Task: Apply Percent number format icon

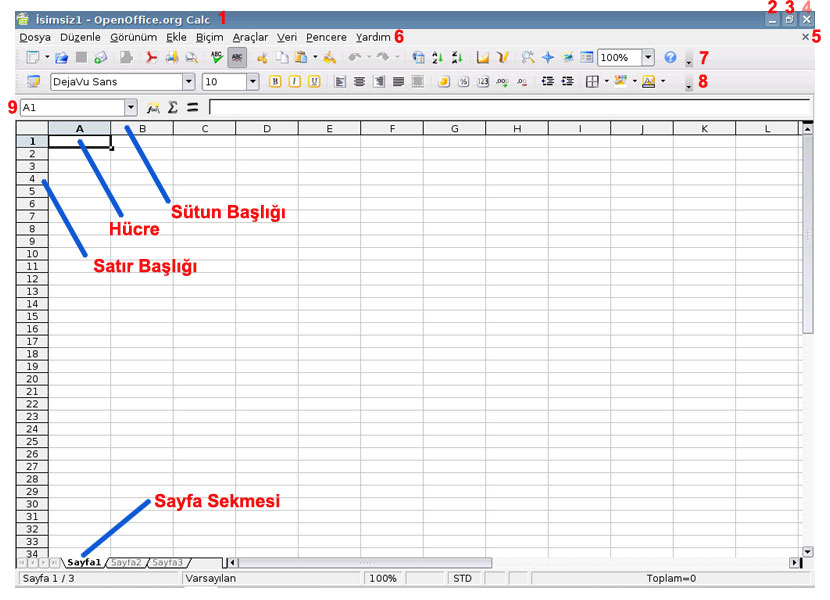Action: click(463, 82)
